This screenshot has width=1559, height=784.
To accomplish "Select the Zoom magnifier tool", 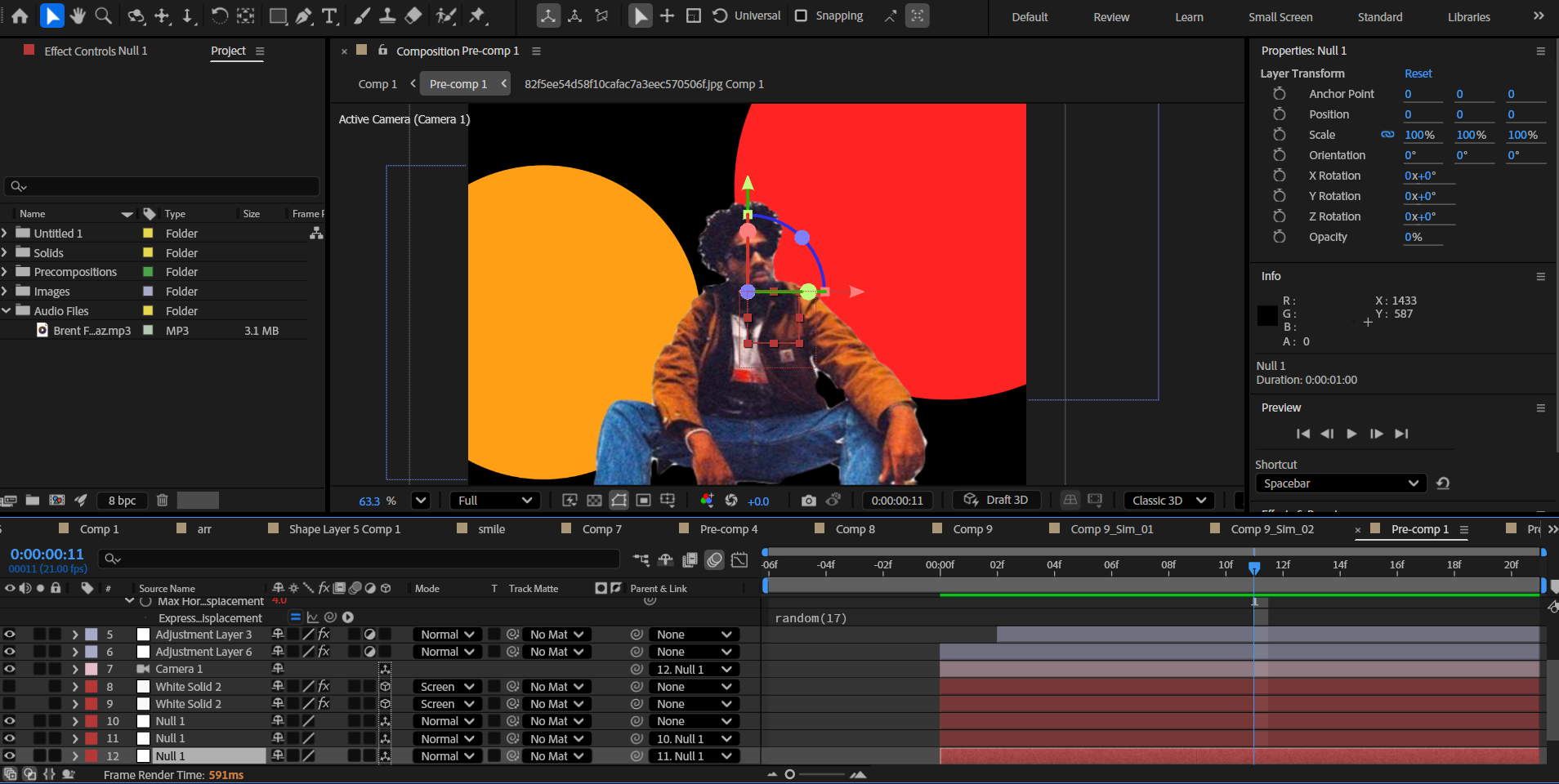I will point(103,16).
